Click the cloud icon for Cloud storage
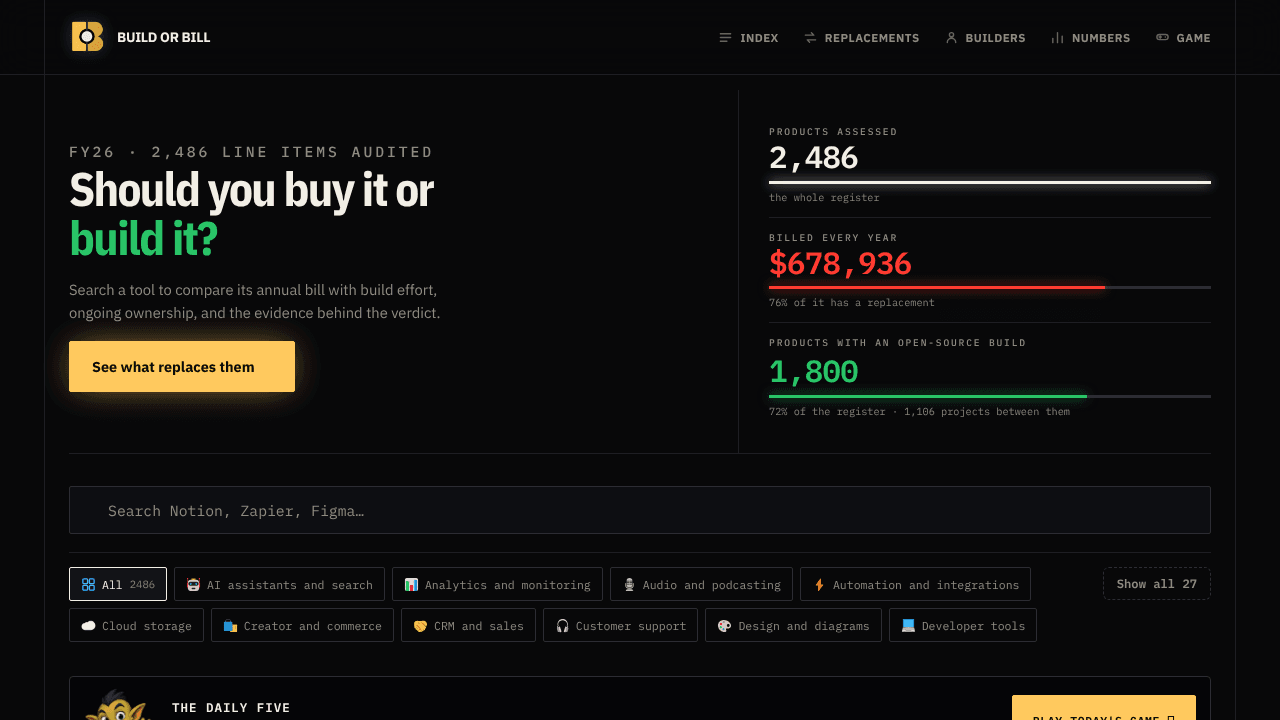The width and height of the screenshot is (1280, 720). click(x=88, y=625)
